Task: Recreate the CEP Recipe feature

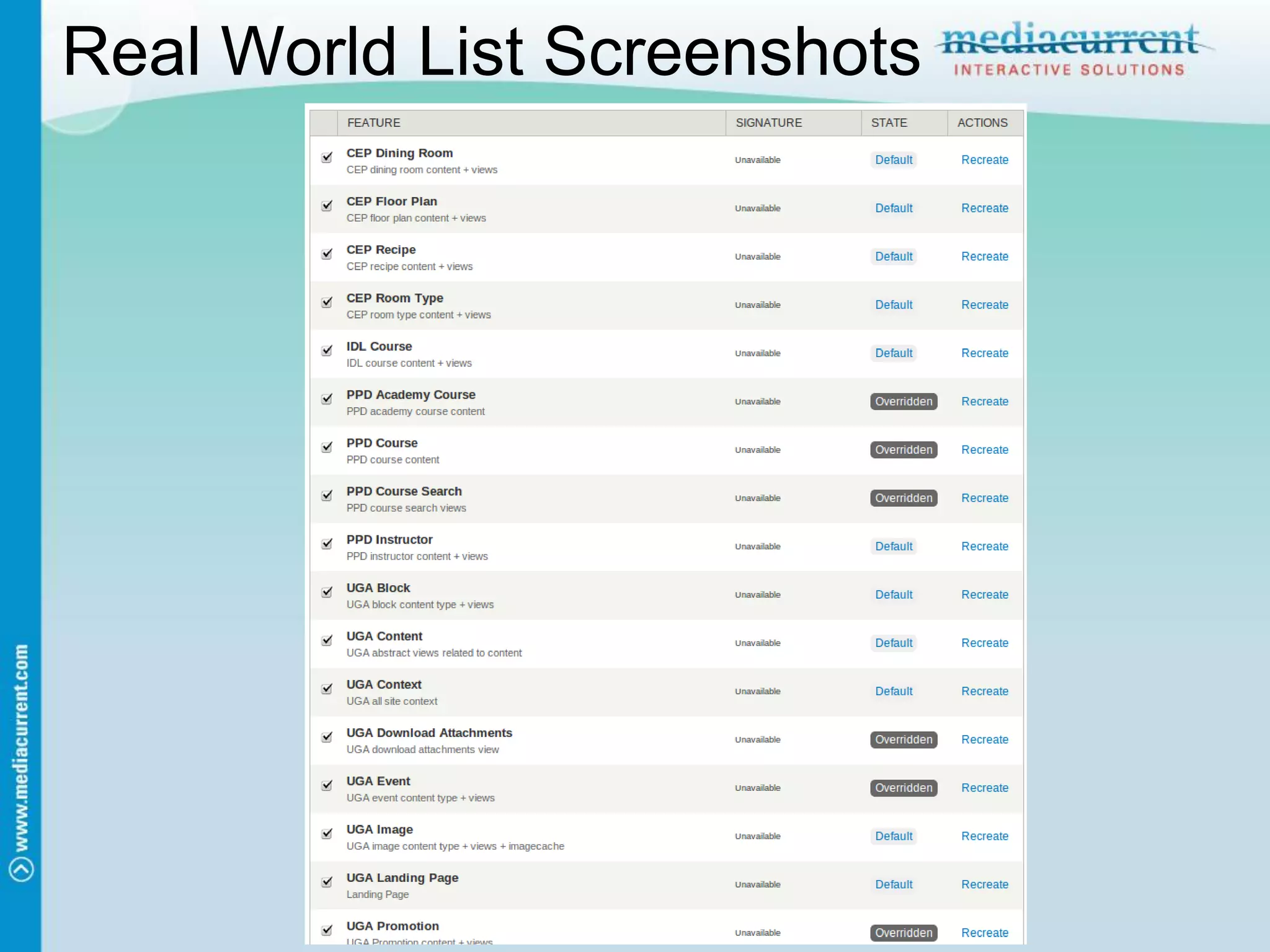Action: point(985,257)
